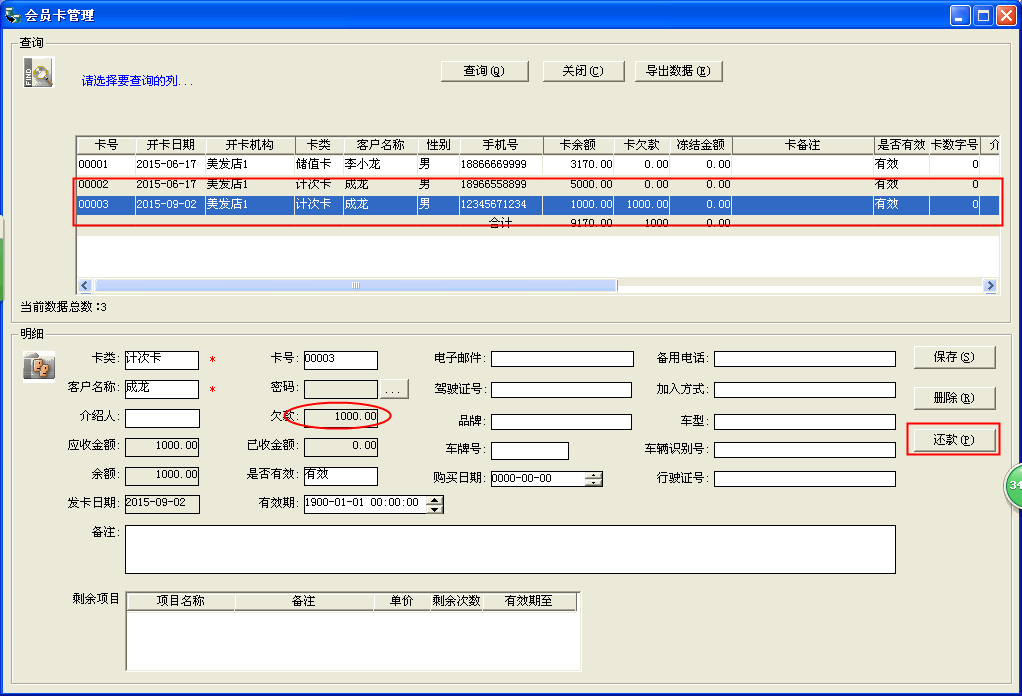1022x696 pixels.
Task: Click the 是否有效 field
Action: coord(341,476)
